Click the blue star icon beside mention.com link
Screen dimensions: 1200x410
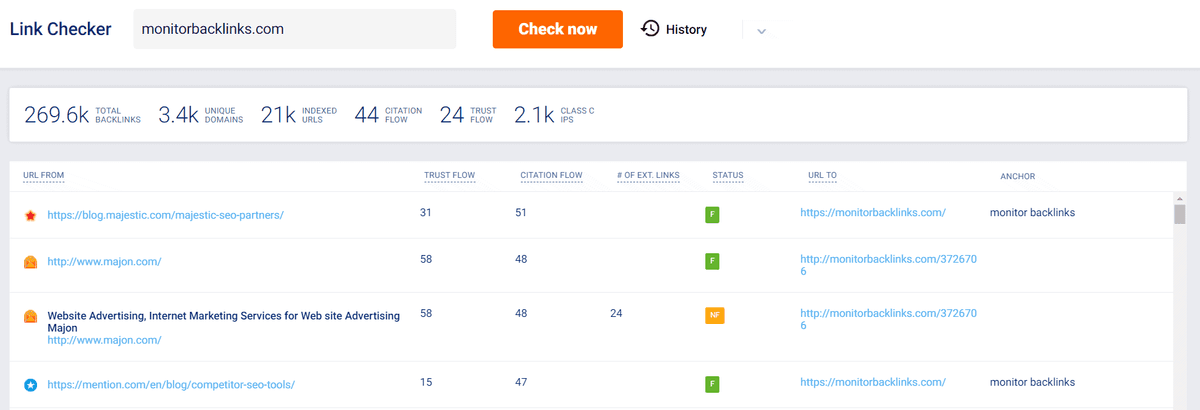tap(30, 384)
